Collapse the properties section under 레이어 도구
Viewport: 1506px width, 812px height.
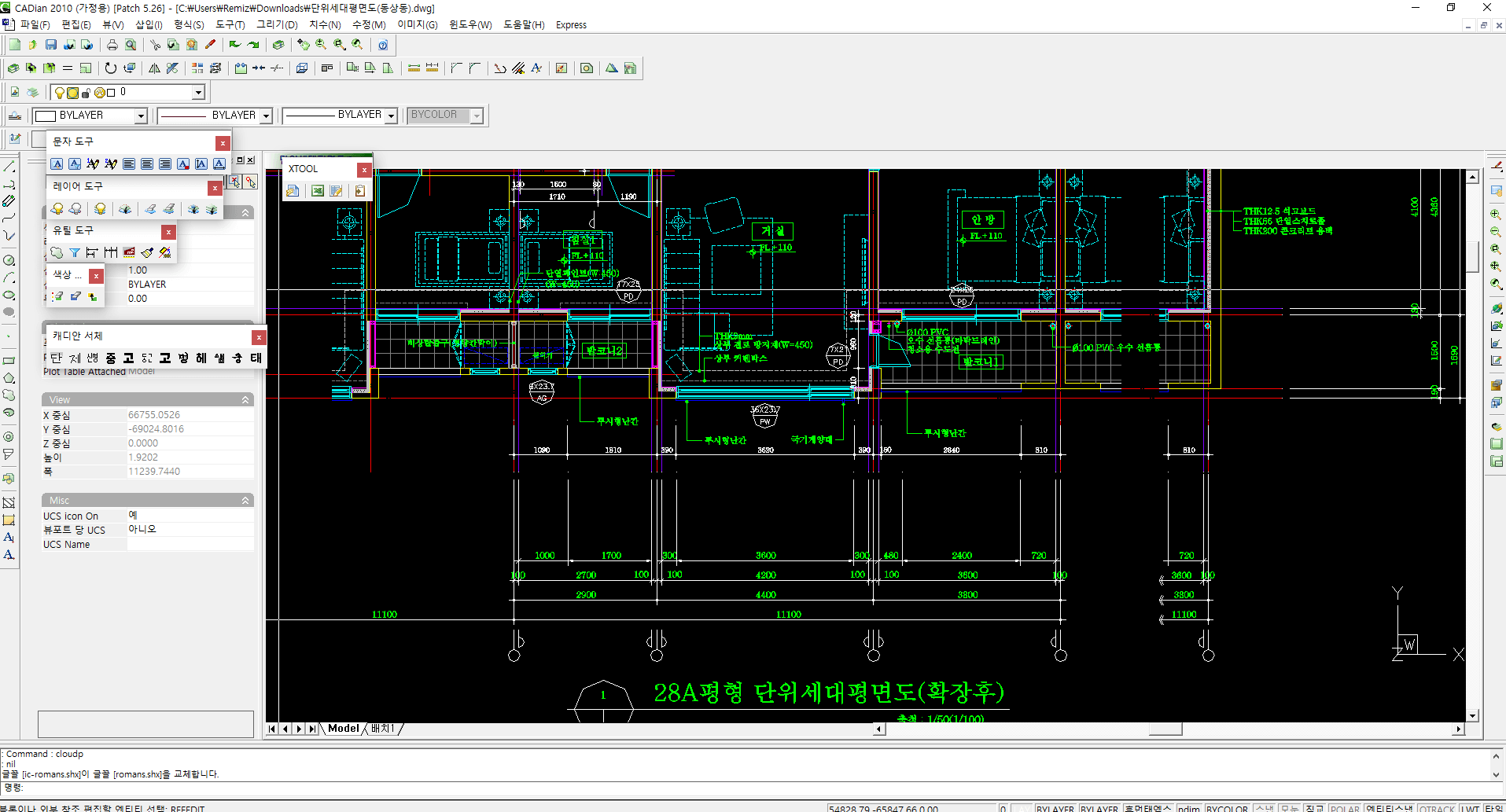[x=245, y=213]
